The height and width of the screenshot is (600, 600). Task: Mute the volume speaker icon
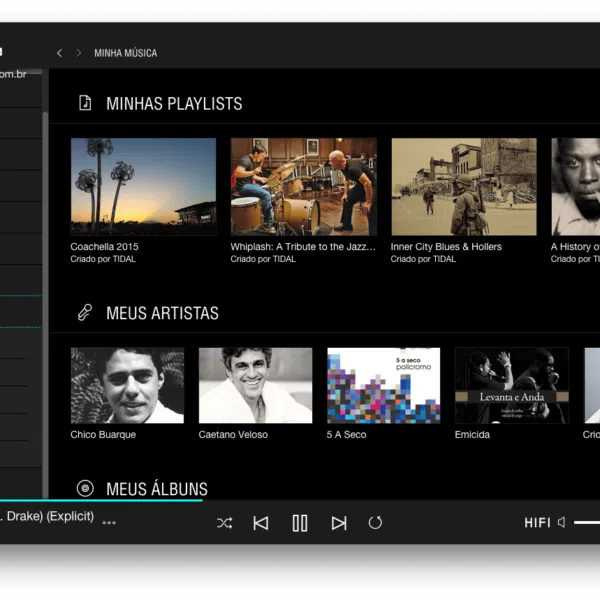(x=562, y=522)
